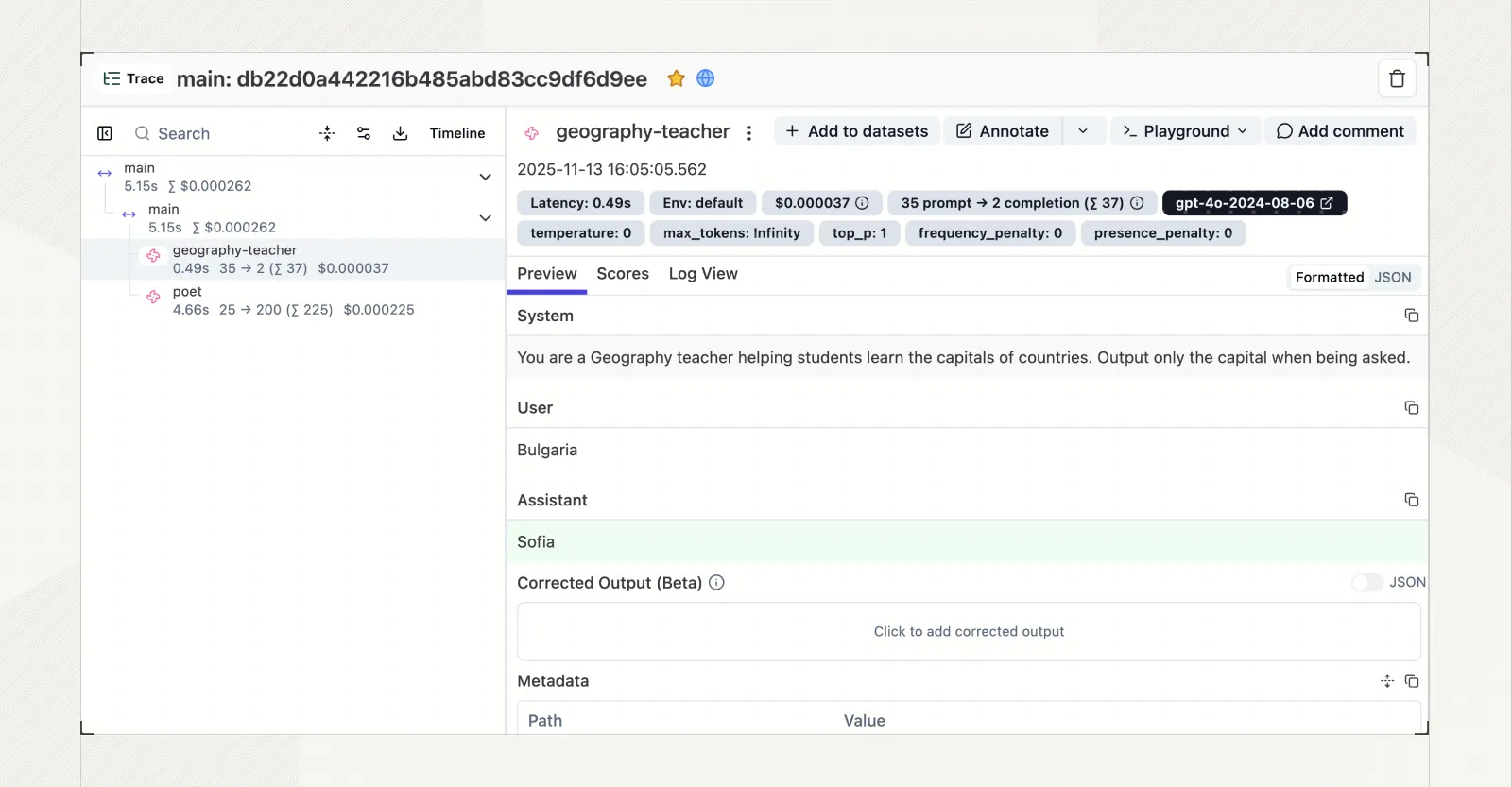Image resolution: width=1512 pixels, height=787 pixels.
Task: Click the corrected output input box
Action: [x=969, y=631]
